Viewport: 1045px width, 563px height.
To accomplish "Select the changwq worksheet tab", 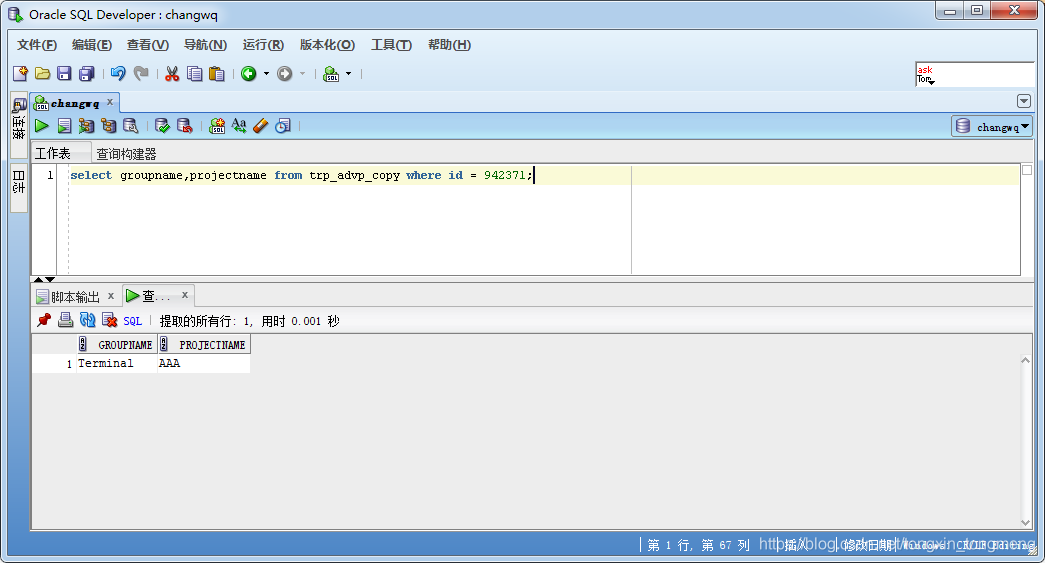I will tap(75, 103).
